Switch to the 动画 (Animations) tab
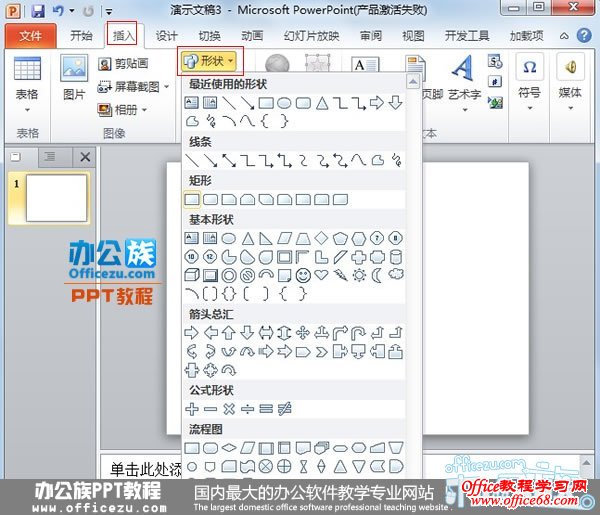 coord(252,36)
